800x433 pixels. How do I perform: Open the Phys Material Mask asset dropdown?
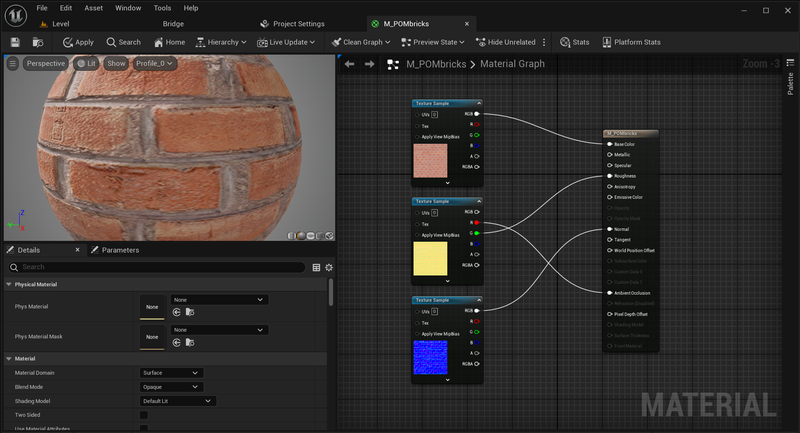click(219, 330)
